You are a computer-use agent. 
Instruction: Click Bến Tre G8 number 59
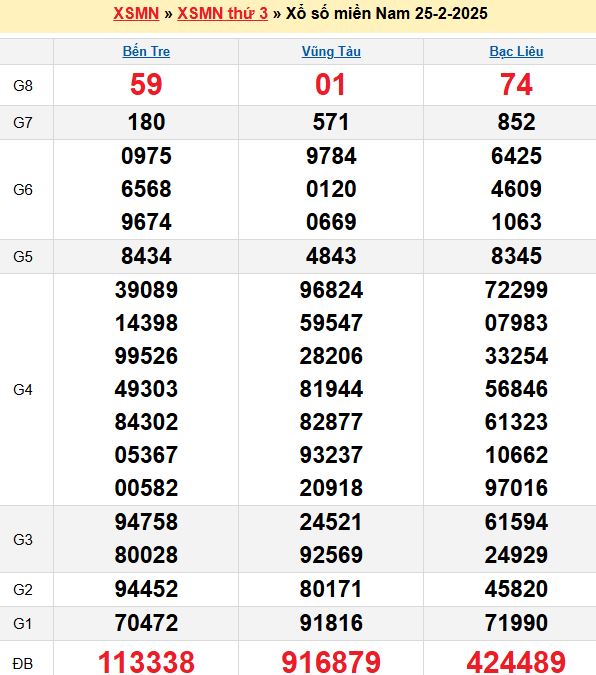(x=146, y=84)
